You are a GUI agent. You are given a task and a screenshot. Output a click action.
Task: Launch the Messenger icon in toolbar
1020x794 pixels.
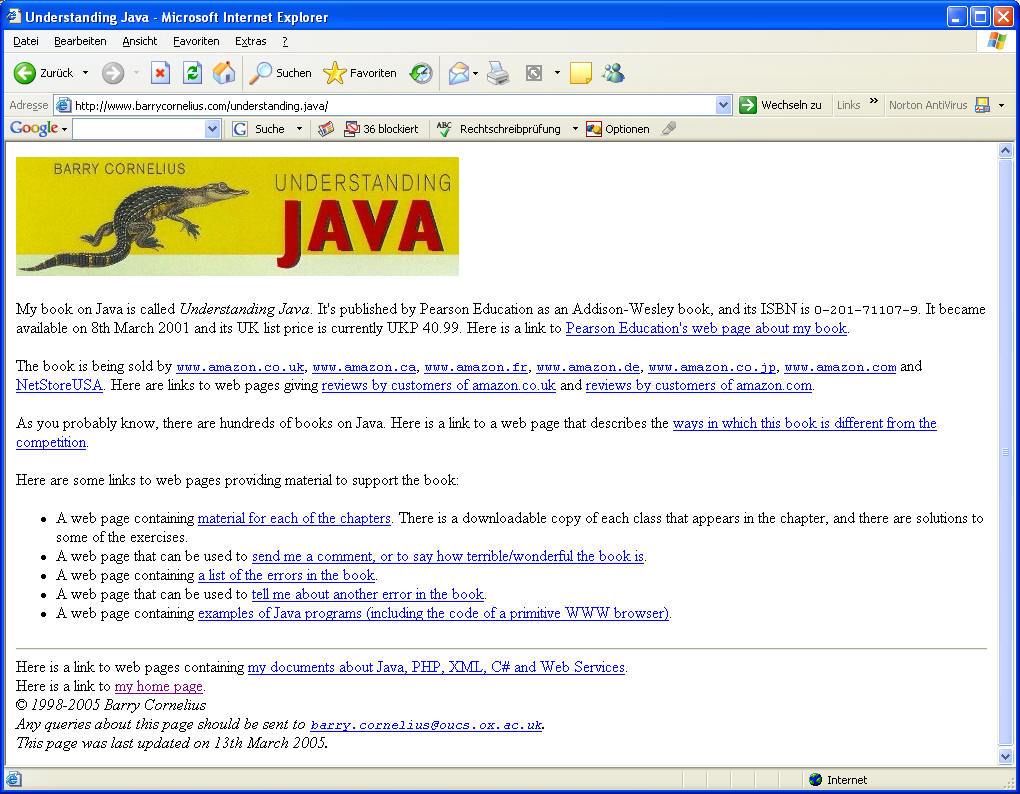click(613, 73)
